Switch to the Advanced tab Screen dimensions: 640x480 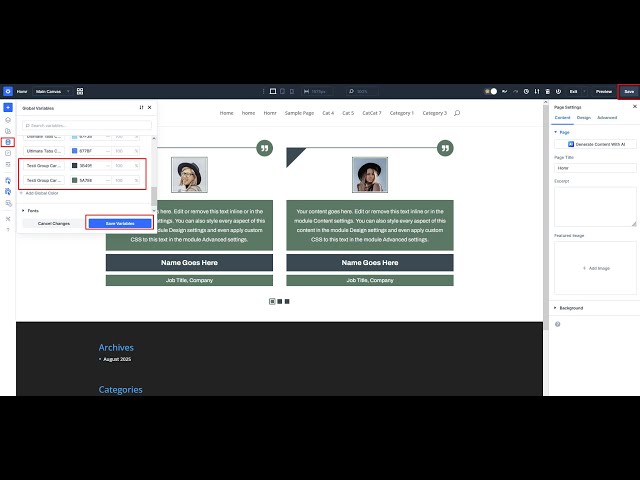coord(607,118)
